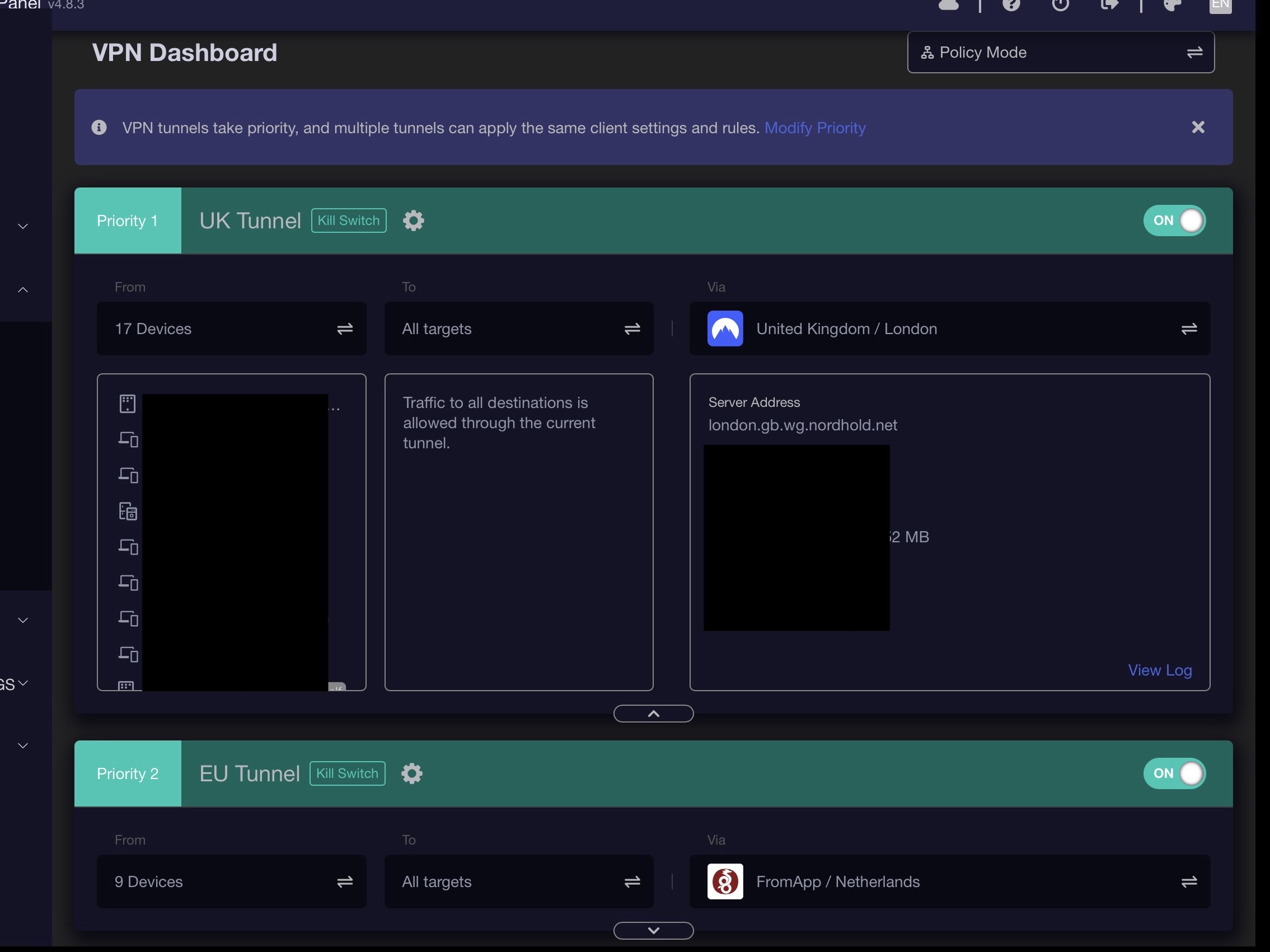Turn off the EU Tunnel switch
The width and height of the screenshot is (1270, 952).
(1174, 773)
